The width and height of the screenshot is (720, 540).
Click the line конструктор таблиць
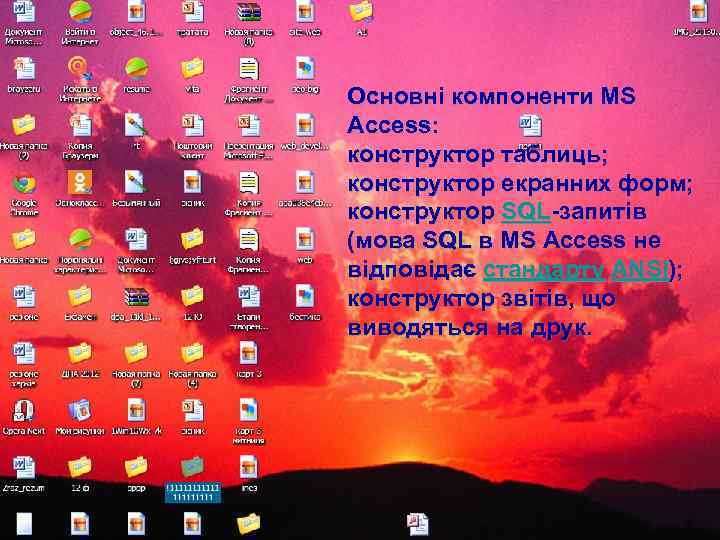point(478,154)
